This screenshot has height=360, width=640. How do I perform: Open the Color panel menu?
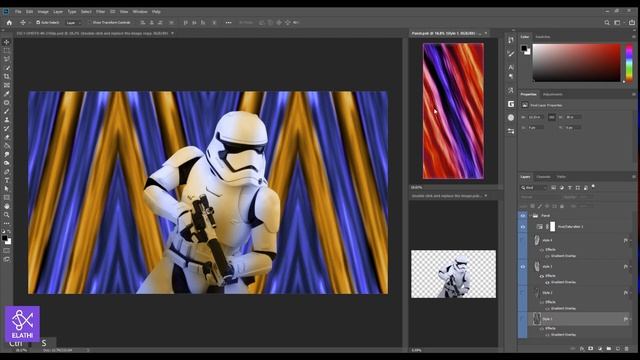click(633, 37)
